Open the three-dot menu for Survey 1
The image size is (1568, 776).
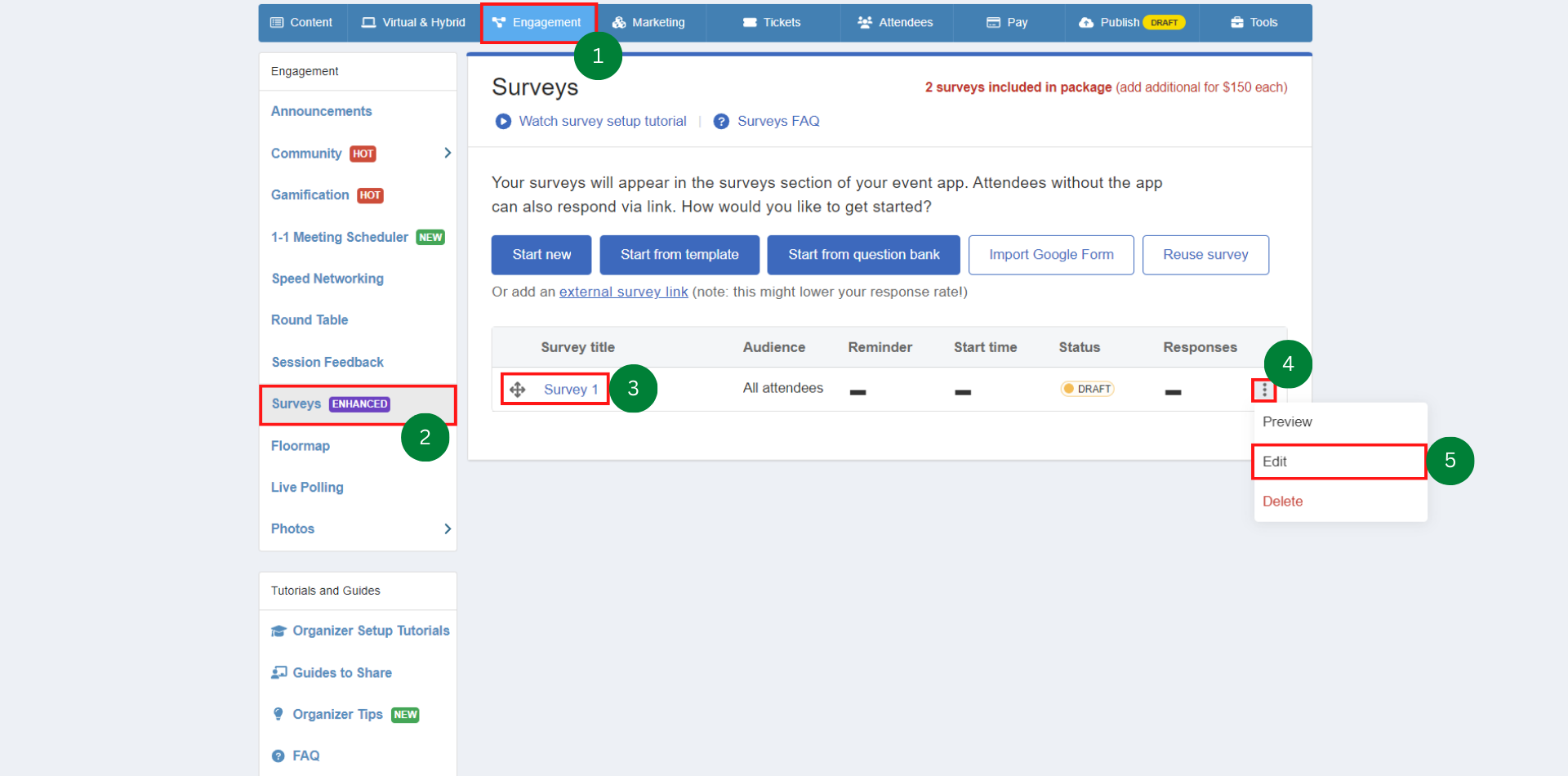coord(1263,390)
